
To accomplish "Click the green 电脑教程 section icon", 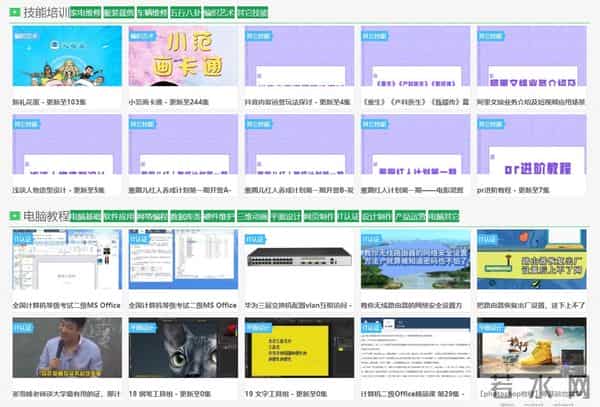I will click(14, 215).
